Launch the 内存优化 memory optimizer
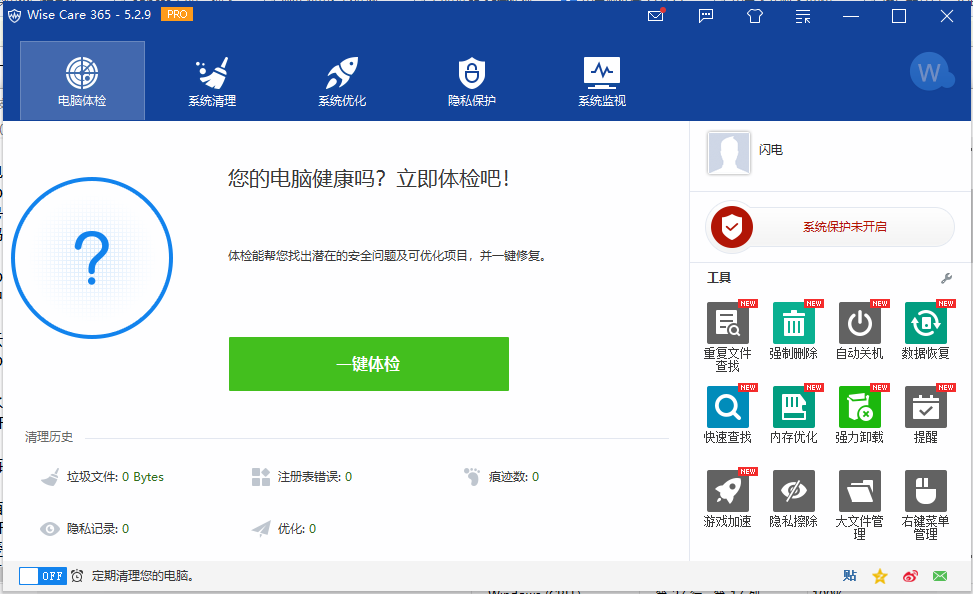The width and height of the screenshot is (973, 594). (793, 408)
